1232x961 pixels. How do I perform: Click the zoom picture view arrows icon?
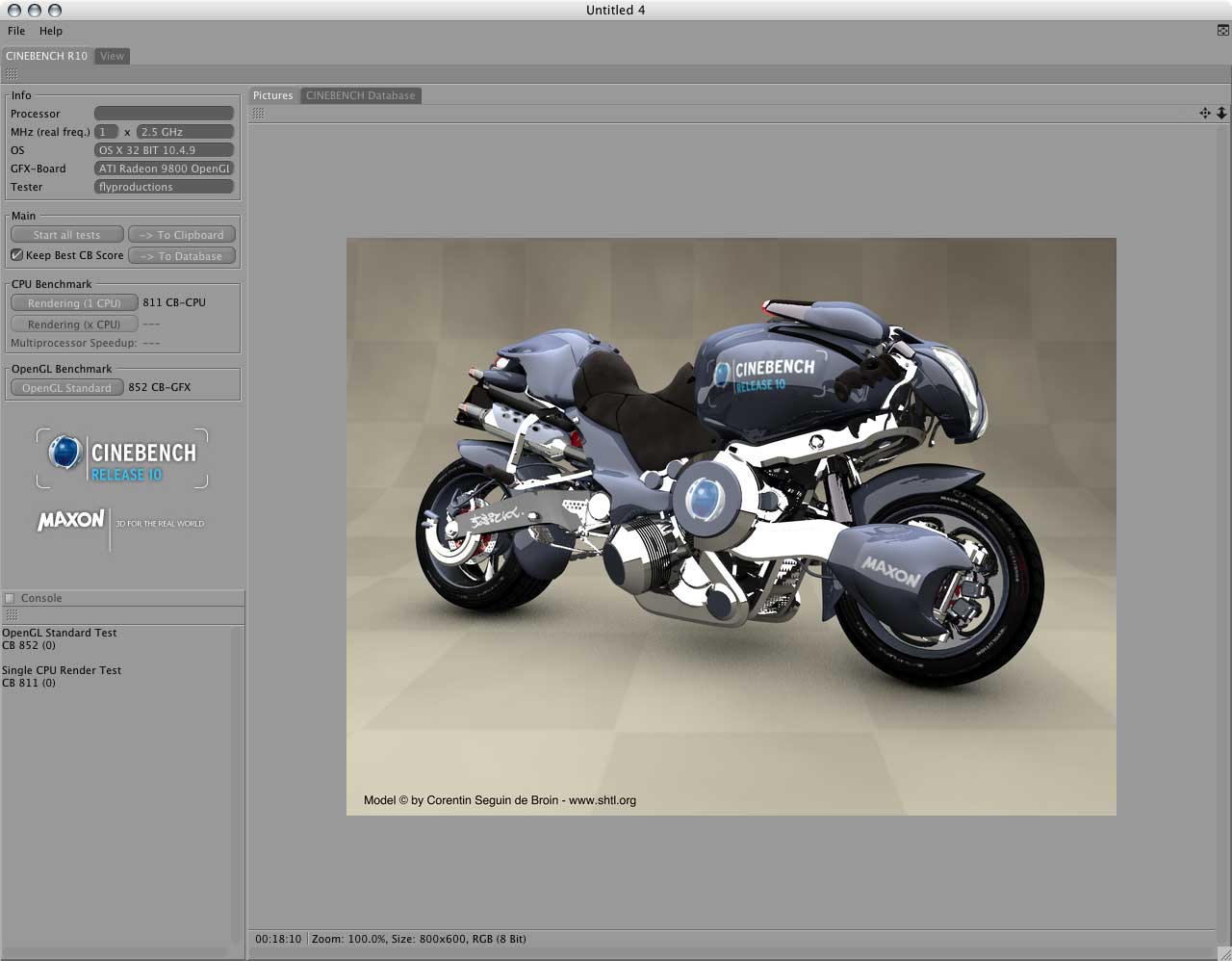(x=1221, y=114)
